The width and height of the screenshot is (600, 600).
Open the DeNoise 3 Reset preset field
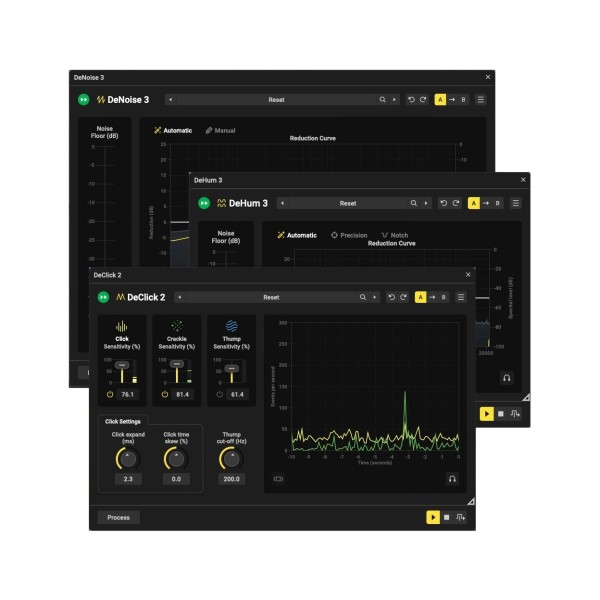point(276,100)
